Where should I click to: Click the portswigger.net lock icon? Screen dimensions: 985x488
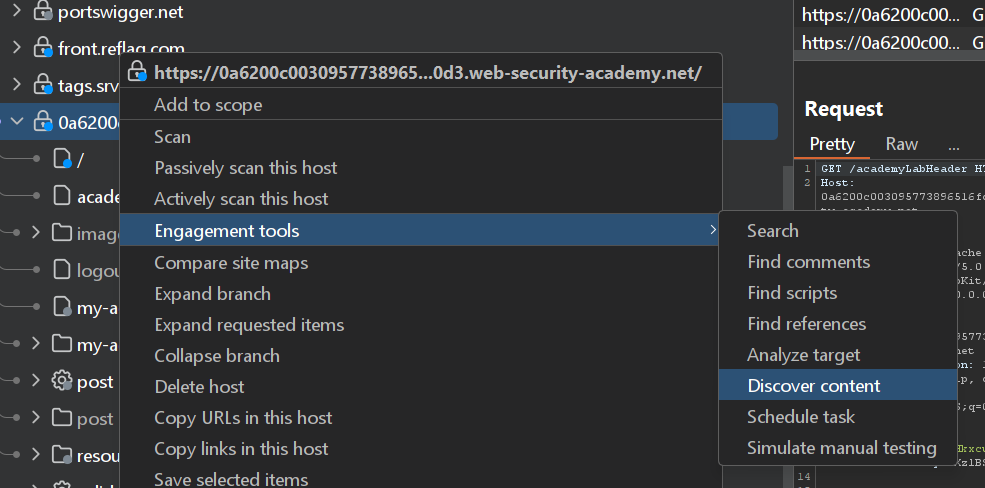point(42,13)
